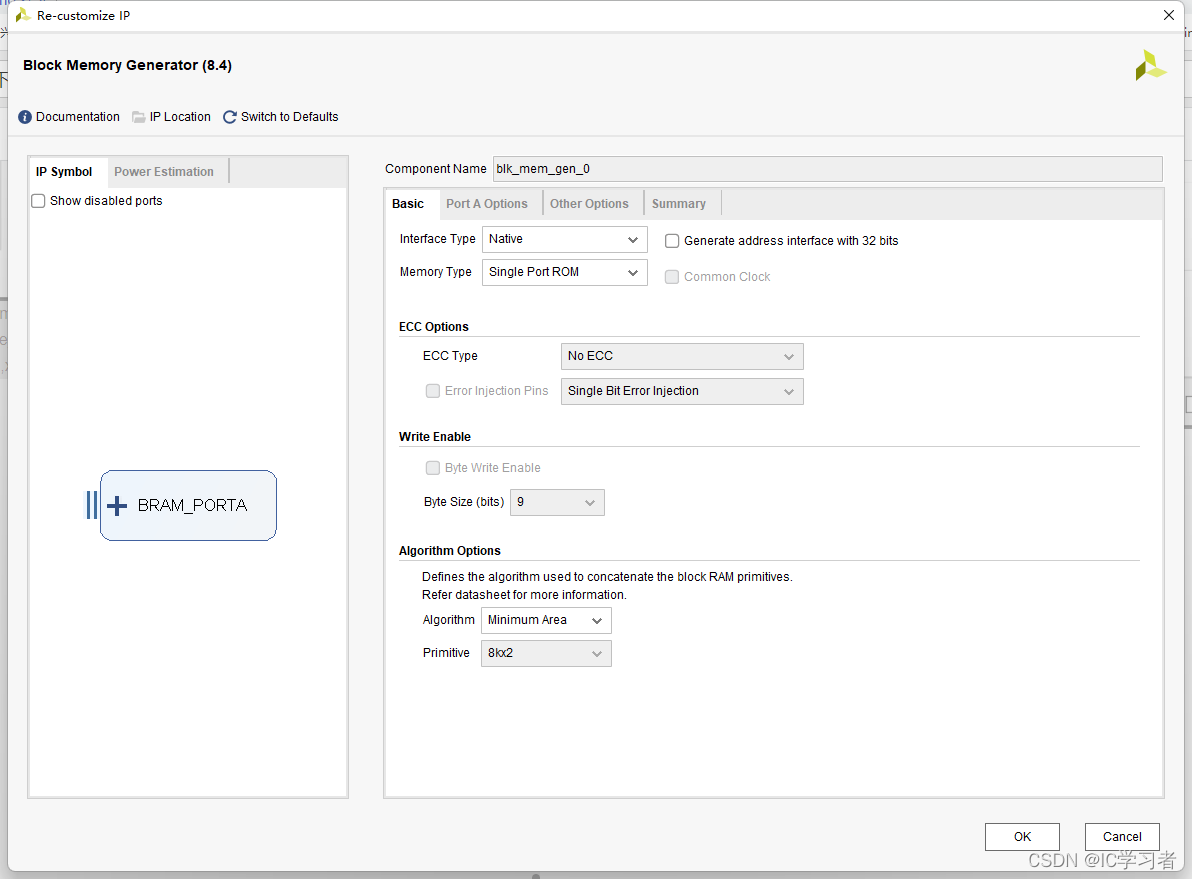This screenshot has height=879, width=1192.
Task: Open the IP Location link
Action: (180, 117)
